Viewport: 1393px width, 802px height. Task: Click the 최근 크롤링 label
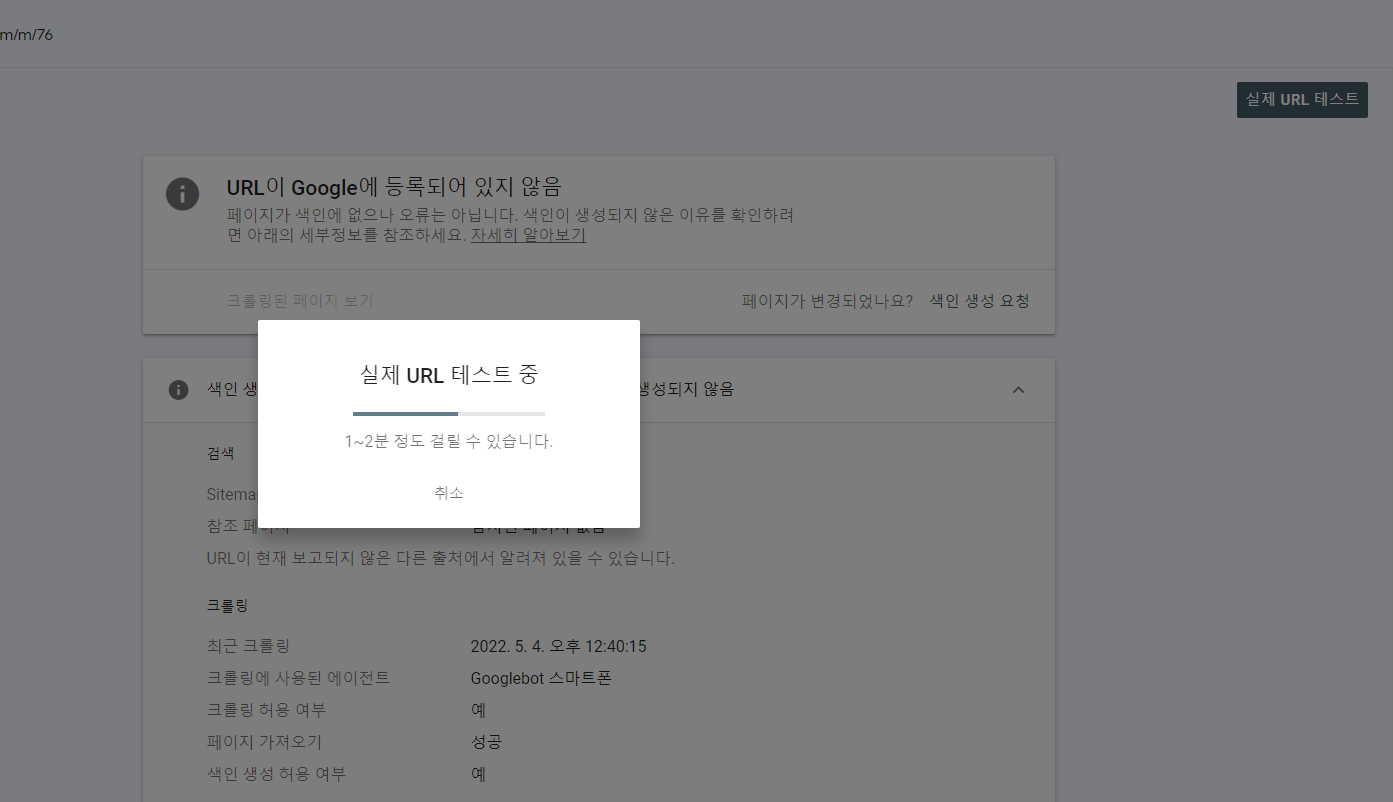[x=248, y=647]
